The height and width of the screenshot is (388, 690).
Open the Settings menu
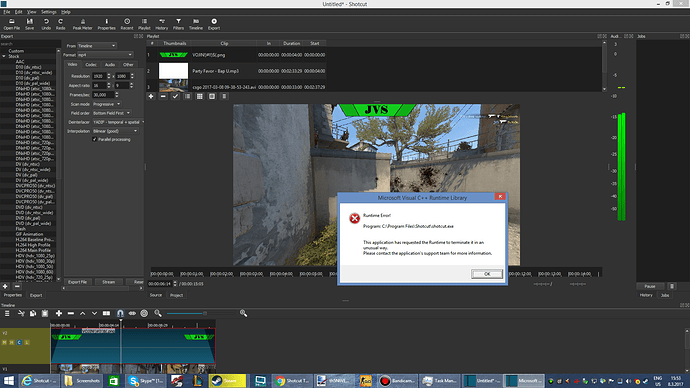pyautogui.click(x=48, y=12)
